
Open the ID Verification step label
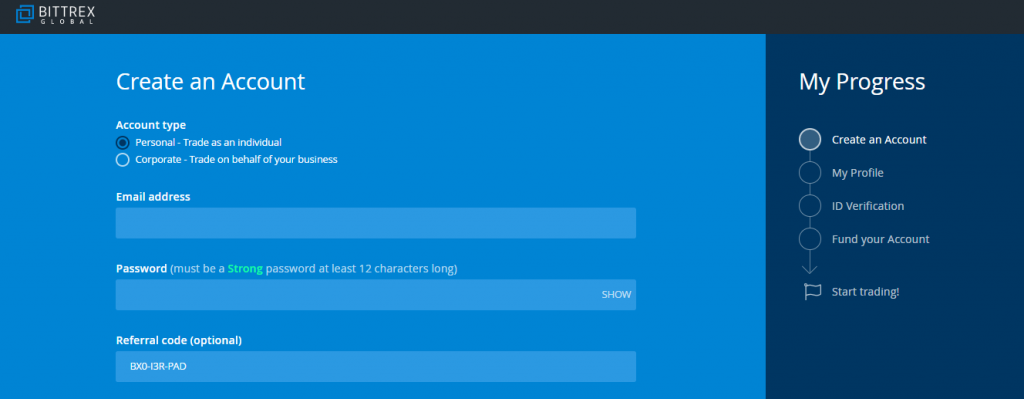868,206
